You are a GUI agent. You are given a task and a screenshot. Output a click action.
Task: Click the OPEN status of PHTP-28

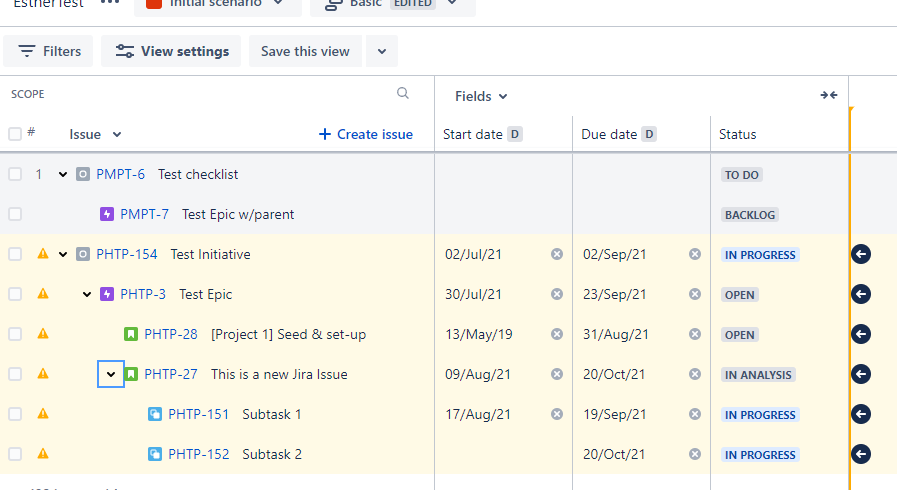[740, 335]
